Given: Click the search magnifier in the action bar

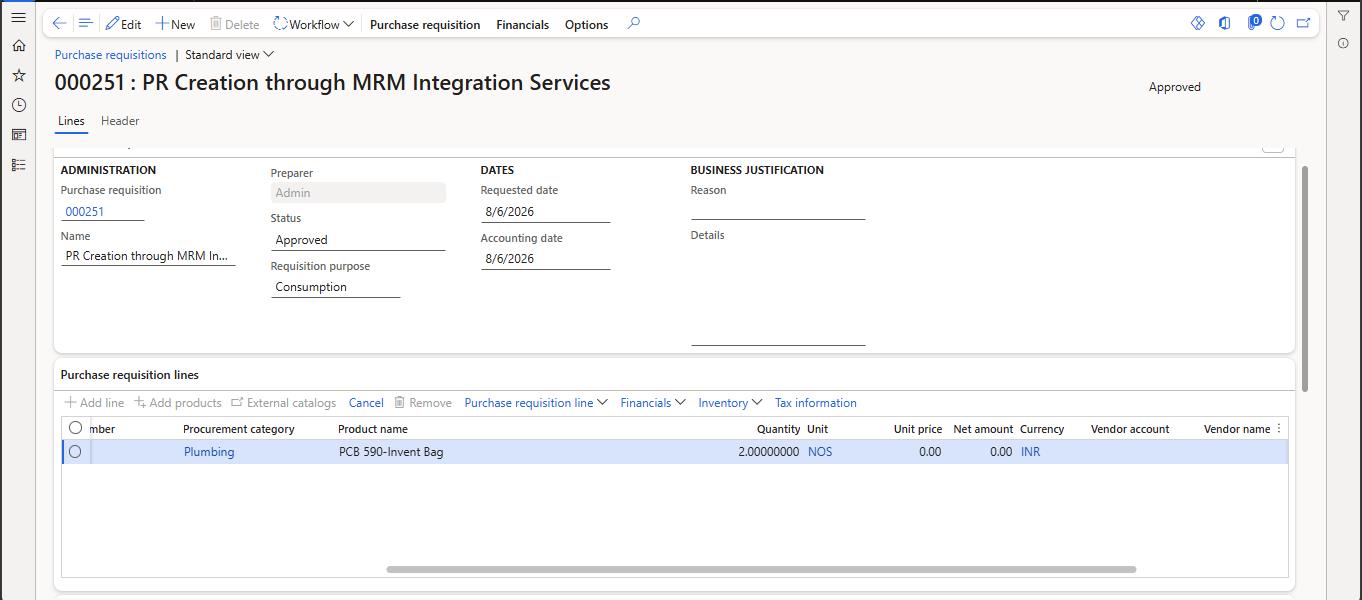Looking at the screenshot, I should [x=633, y=23].
